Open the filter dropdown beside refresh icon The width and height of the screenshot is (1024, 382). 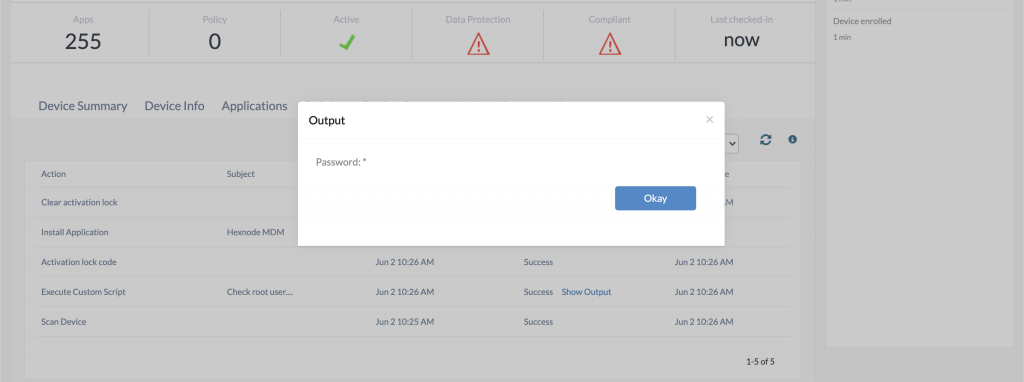(731, 143)
